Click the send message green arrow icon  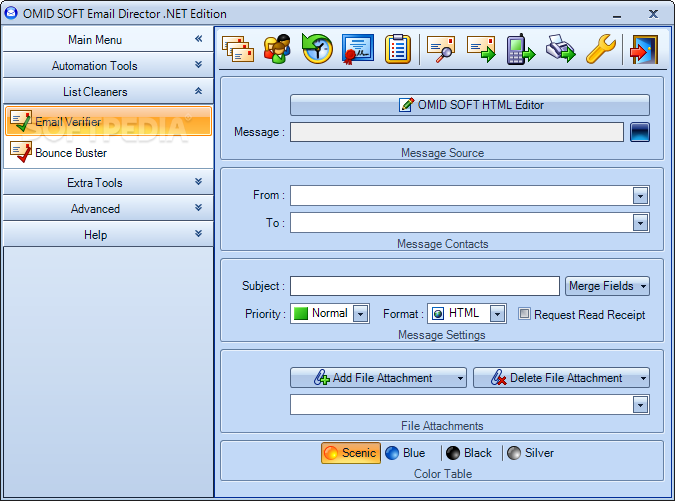click(481, 49)
